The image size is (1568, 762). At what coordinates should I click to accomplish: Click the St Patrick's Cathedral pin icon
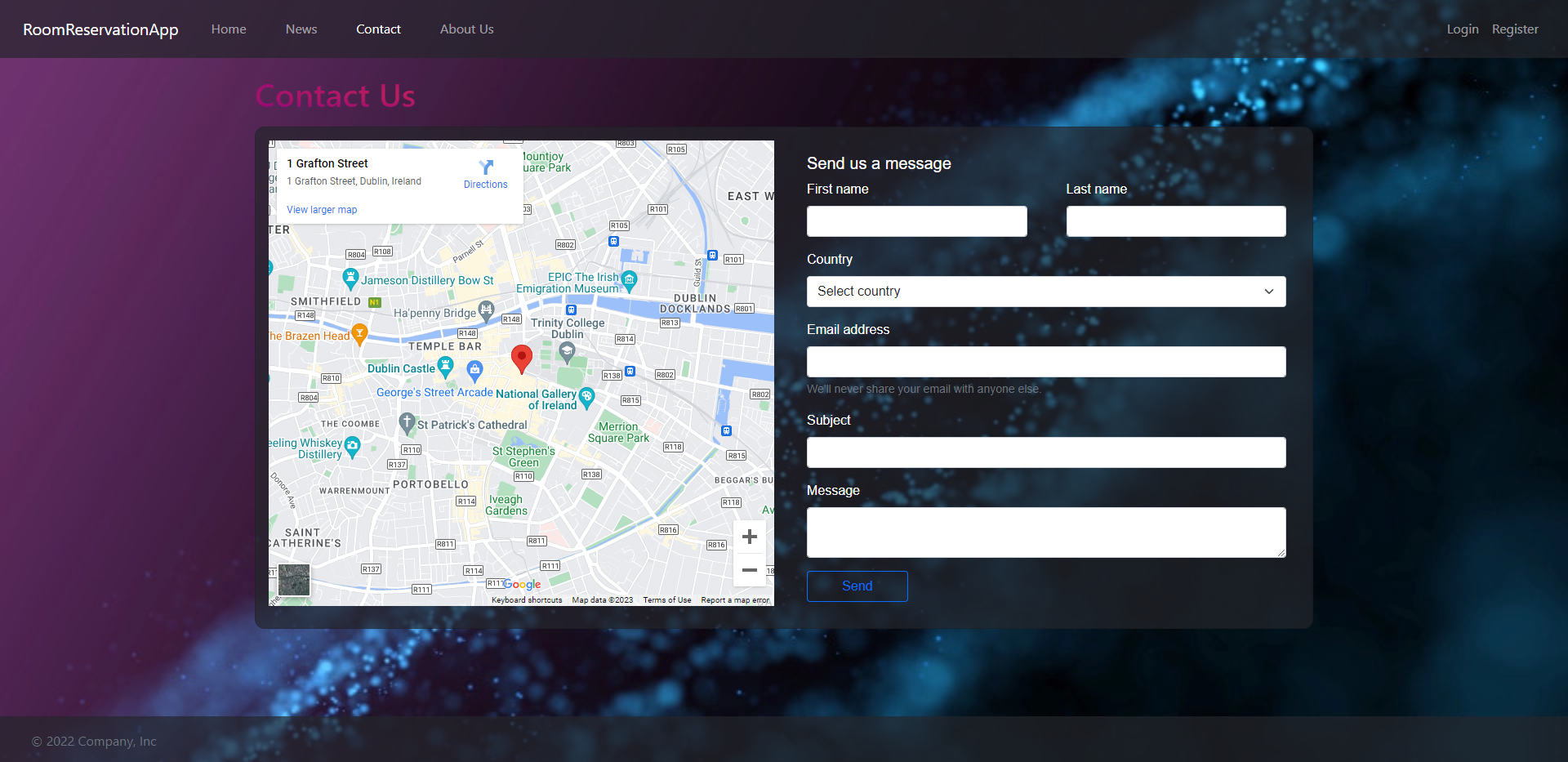pyautogui.click(x=406, y=423)
